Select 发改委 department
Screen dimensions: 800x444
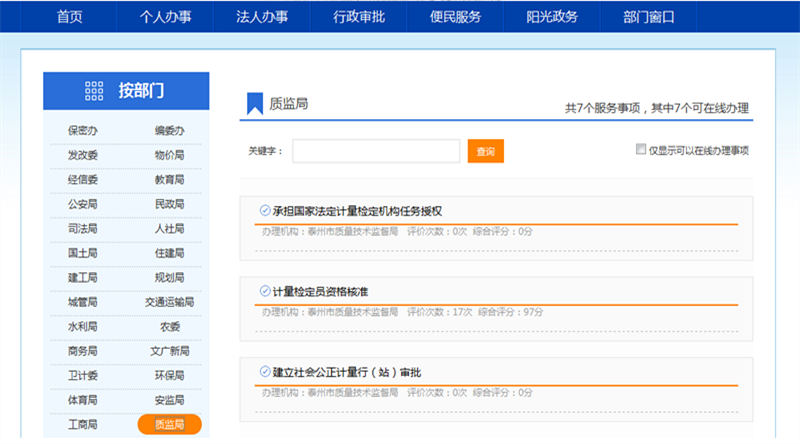coord(82,155)
